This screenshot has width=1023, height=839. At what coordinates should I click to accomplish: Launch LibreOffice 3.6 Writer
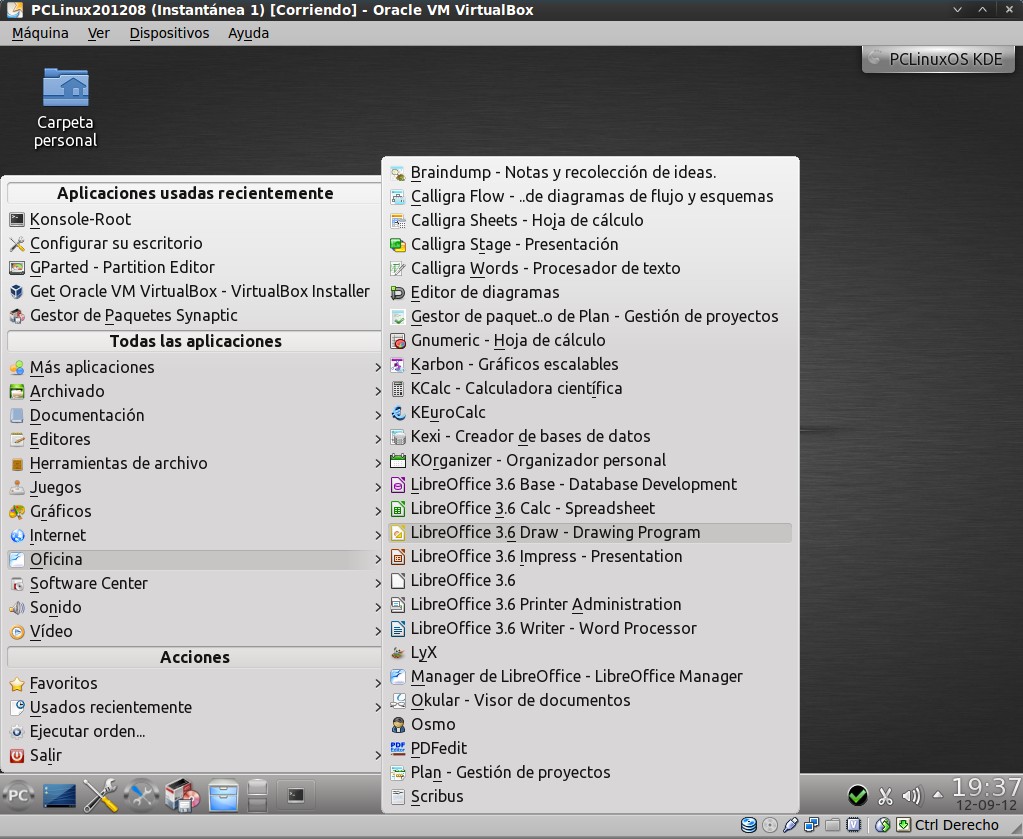[553, 628]
